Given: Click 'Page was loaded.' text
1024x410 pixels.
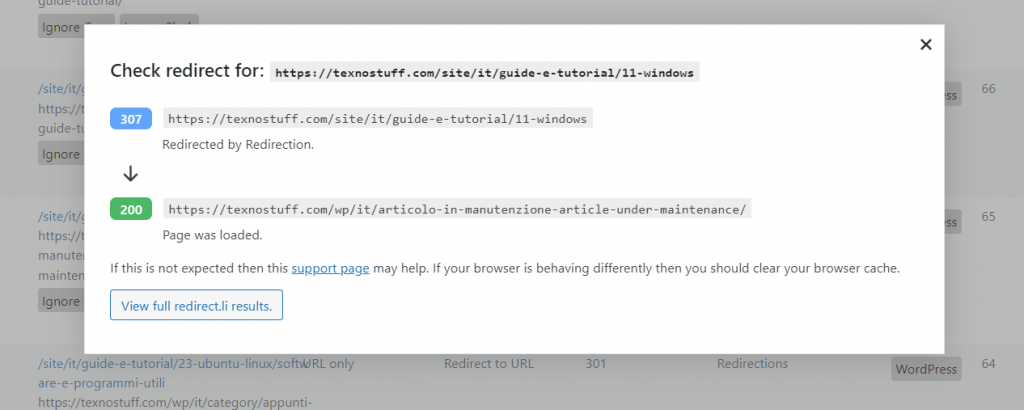Looking at the screenshot, I should point(212,235).
